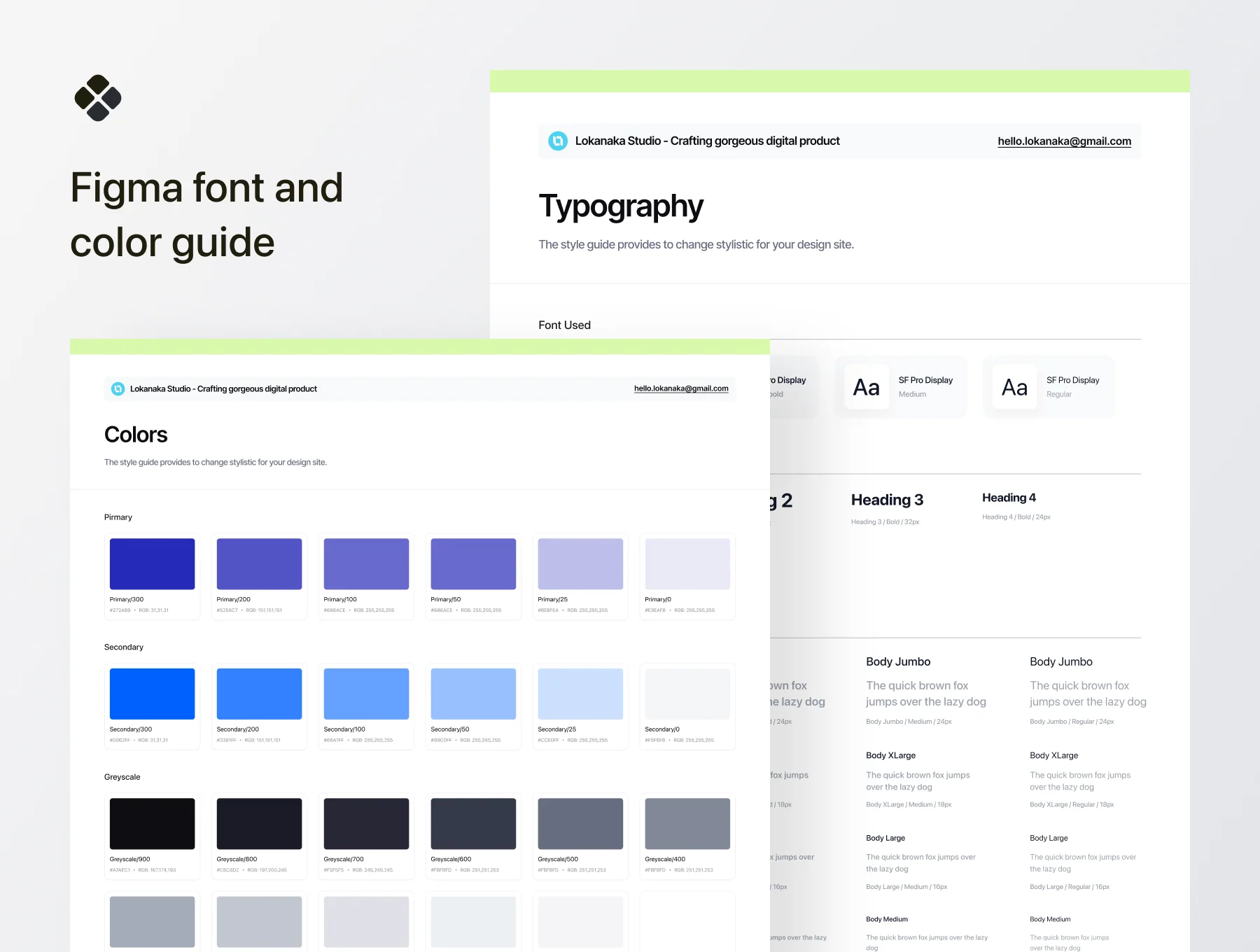Click the Colors page title

click(x=136, y=435)
